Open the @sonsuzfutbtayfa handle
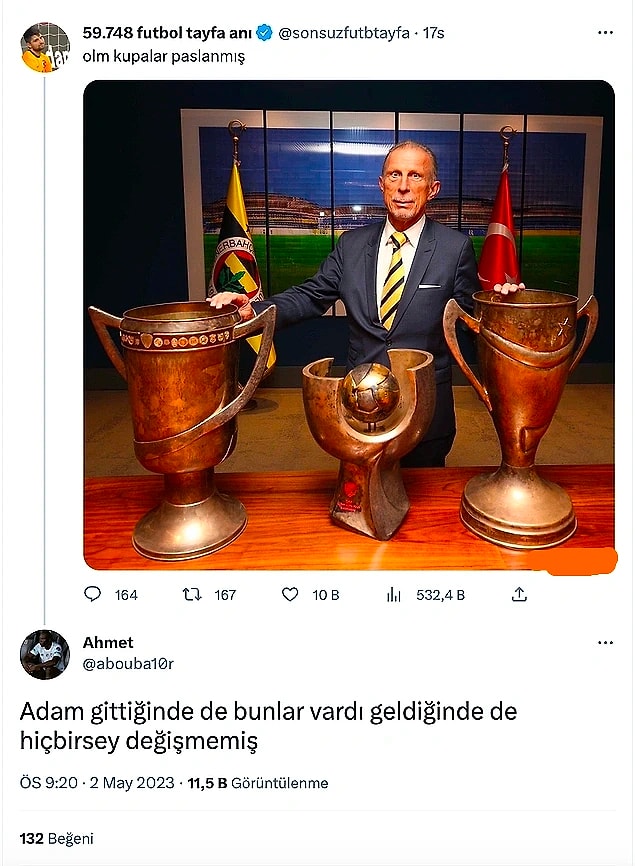Viewport: 635px width, 866px height. coord(344,33)
